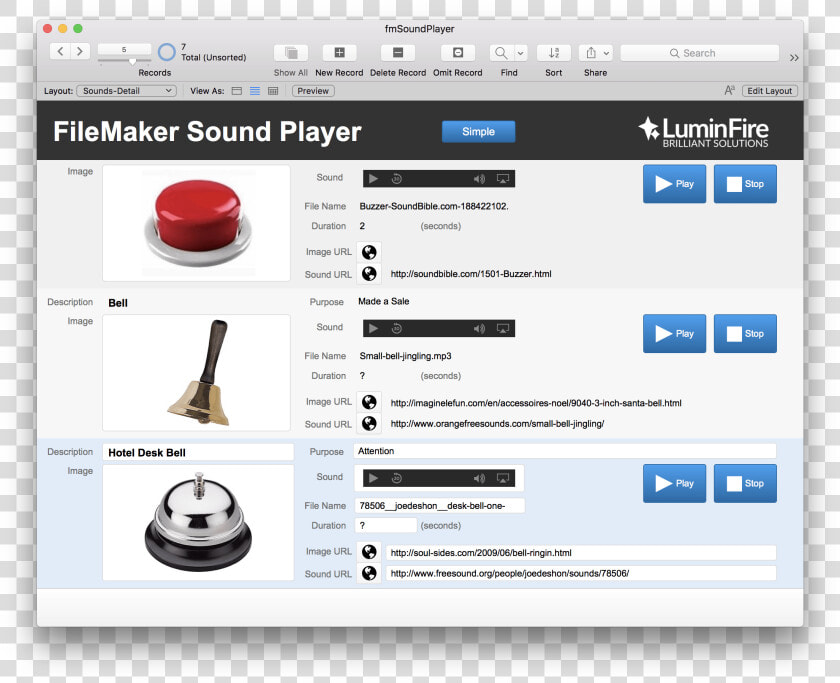Play the Hotel Desk Bell sound
This screenshot has width=840, height=683.
click(x=674, y=483)
